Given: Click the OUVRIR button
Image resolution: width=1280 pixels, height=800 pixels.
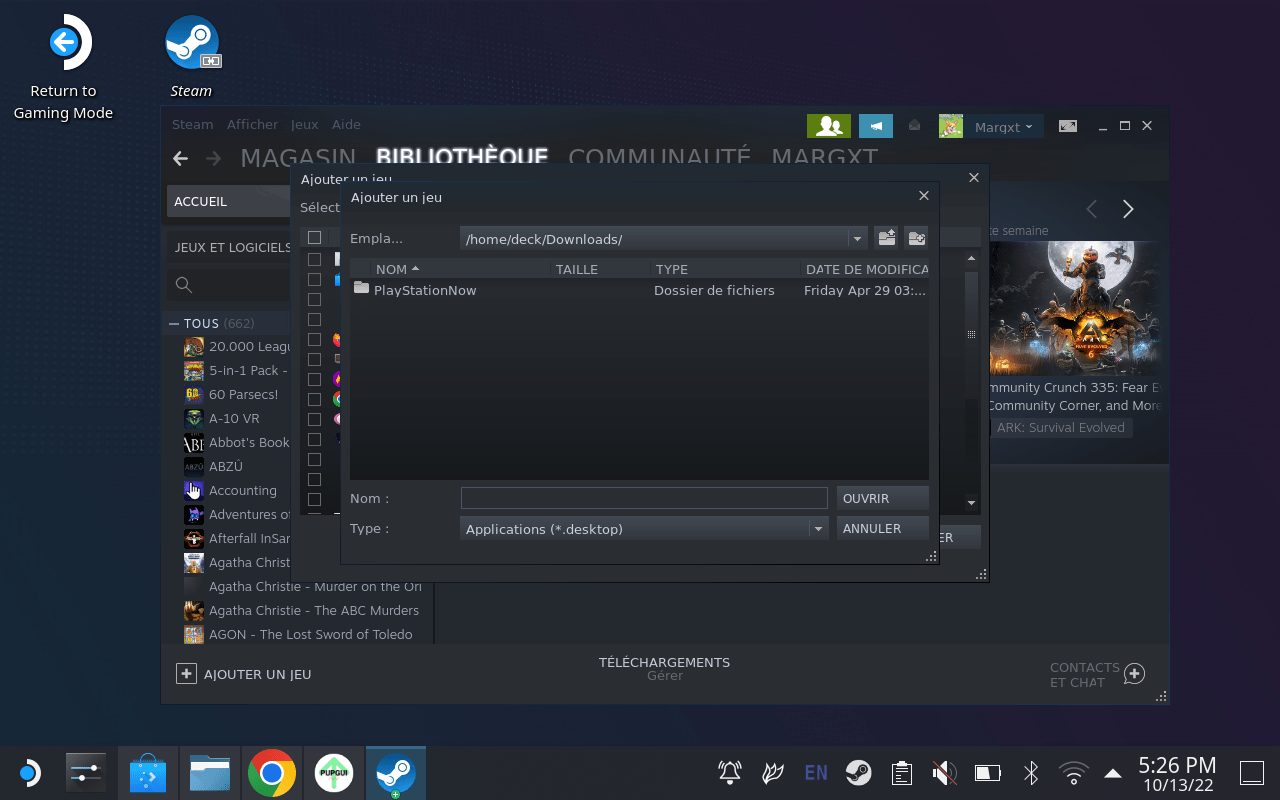Looking at the screenshot, I should (x=883, y=498).
